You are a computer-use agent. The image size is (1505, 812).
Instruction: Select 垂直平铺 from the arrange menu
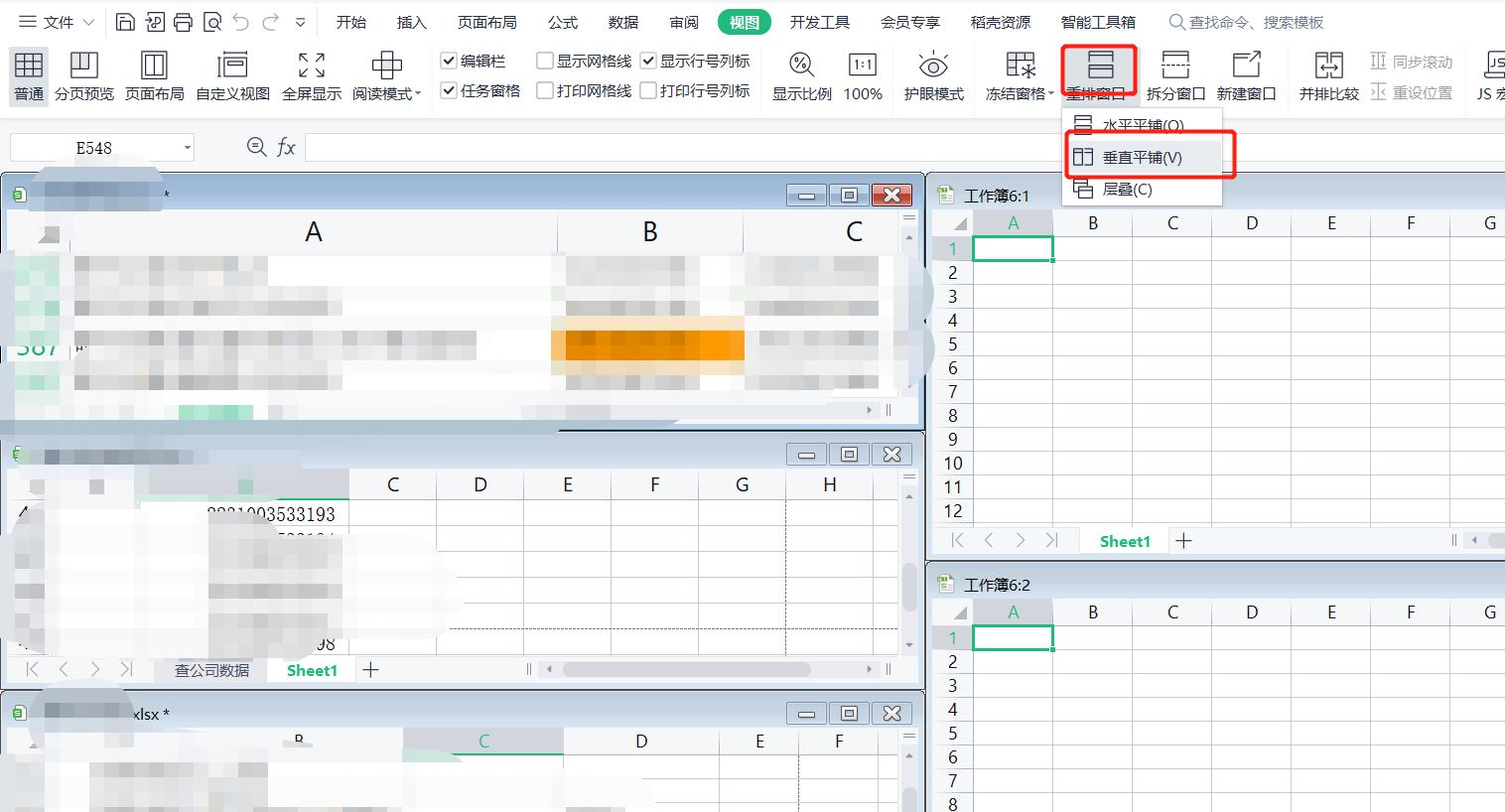point(1140,156)
